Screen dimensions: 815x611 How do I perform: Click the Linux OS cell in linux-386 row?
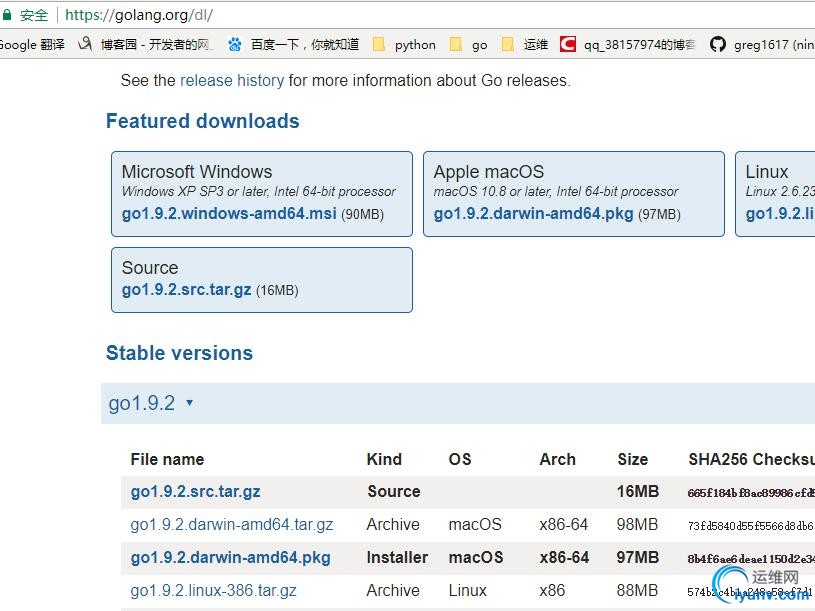pyautogui.click(x=468, y=591)
